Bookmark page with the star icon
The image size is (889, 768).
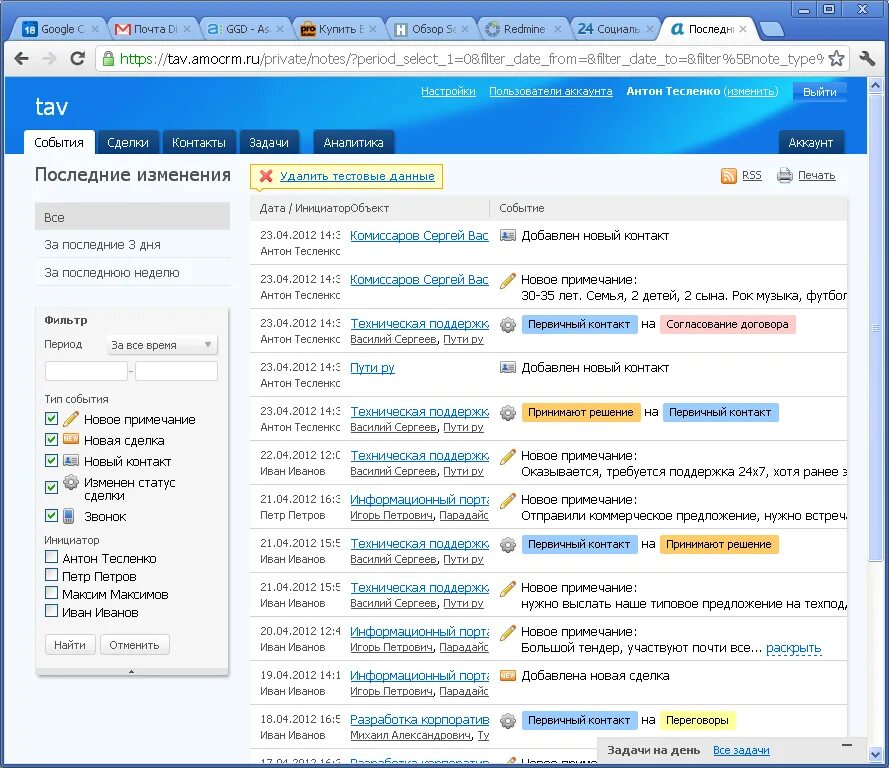pyautogui.click(x=836, y=58)
